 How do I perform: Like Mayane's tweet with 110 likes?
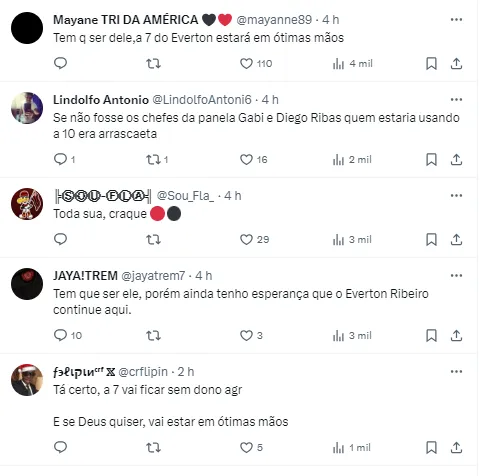click(256, 63)
